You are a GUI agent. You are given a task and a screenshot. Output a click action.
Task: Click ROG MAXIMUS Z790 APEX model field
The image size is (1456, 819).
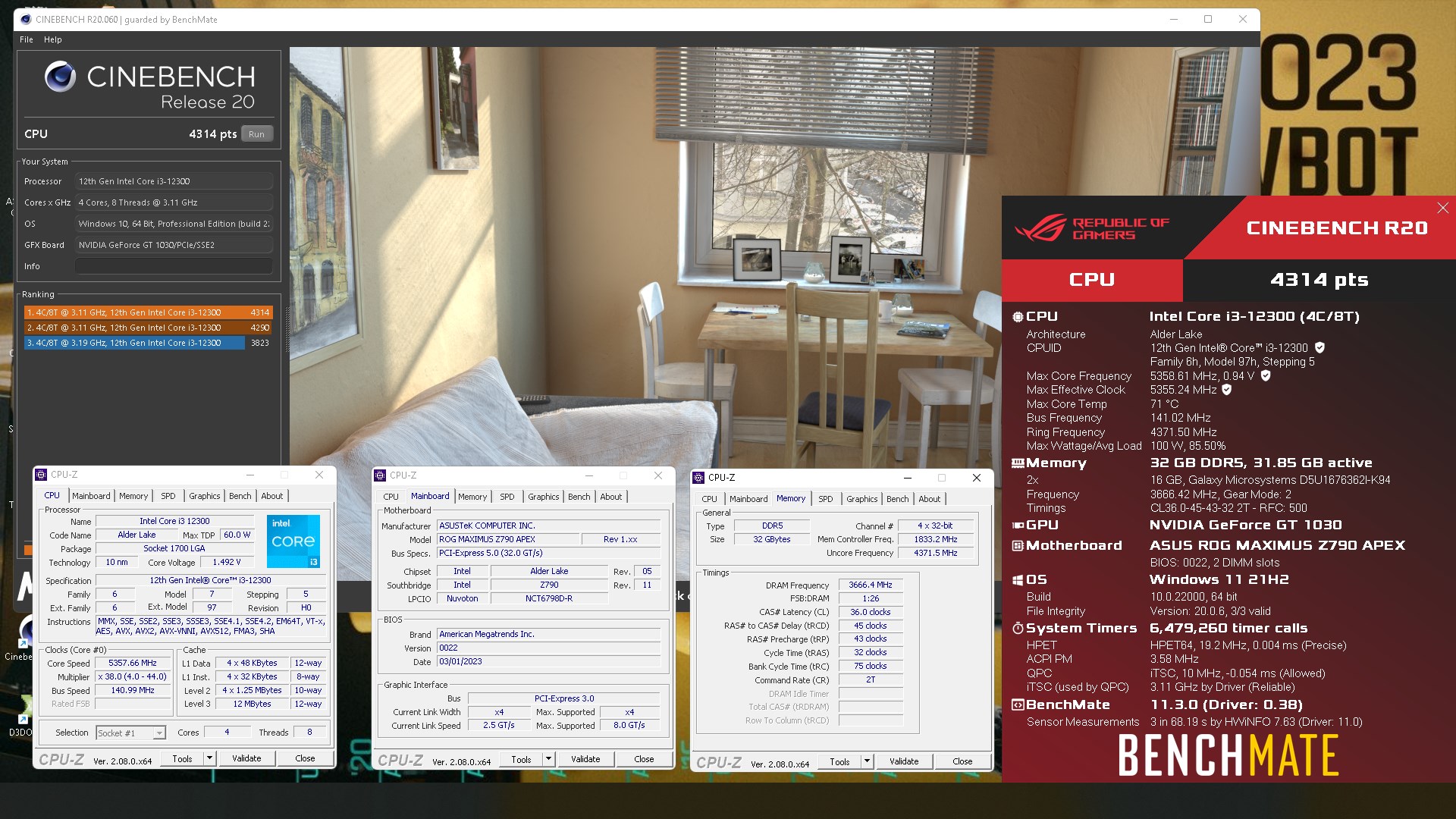[x=508, y=539]
